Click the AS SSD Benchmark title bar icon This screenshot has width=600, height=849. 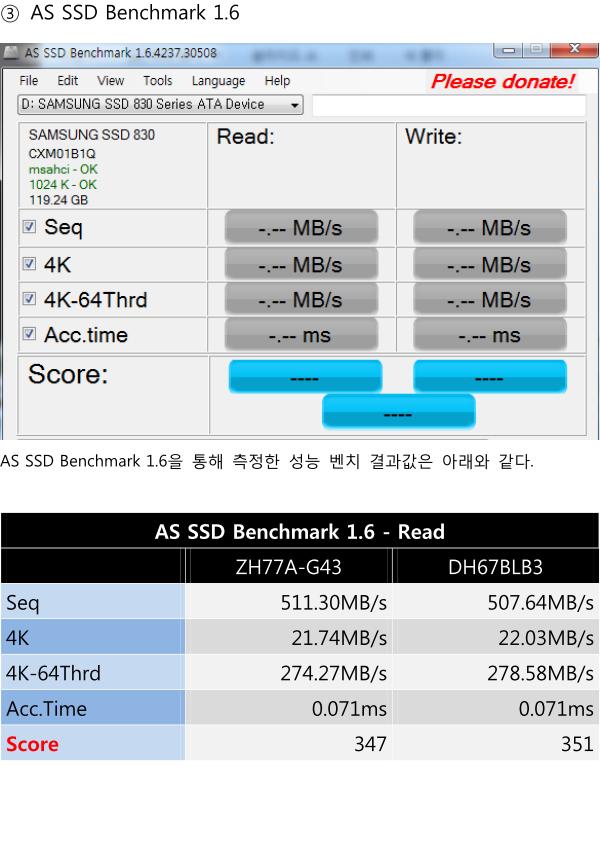point(11,53)
